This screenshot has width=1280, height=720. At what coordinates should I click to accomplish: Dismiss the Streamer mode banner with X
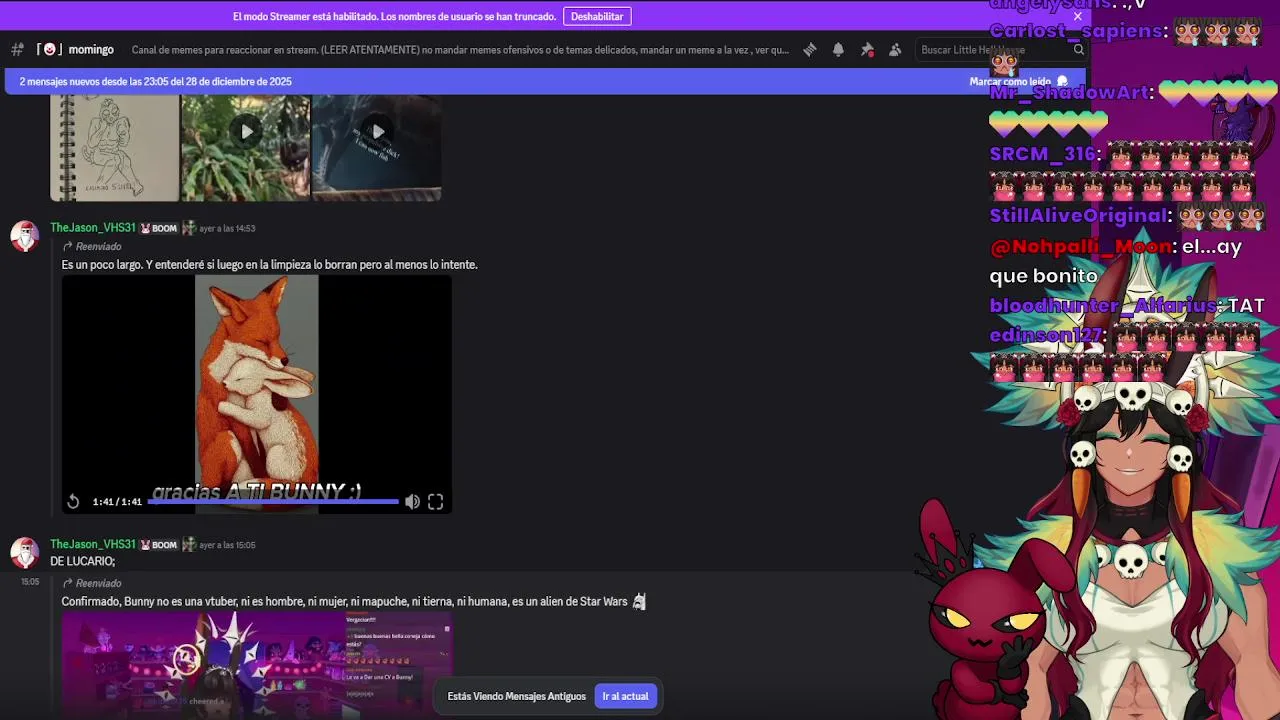click(1077, 16)
